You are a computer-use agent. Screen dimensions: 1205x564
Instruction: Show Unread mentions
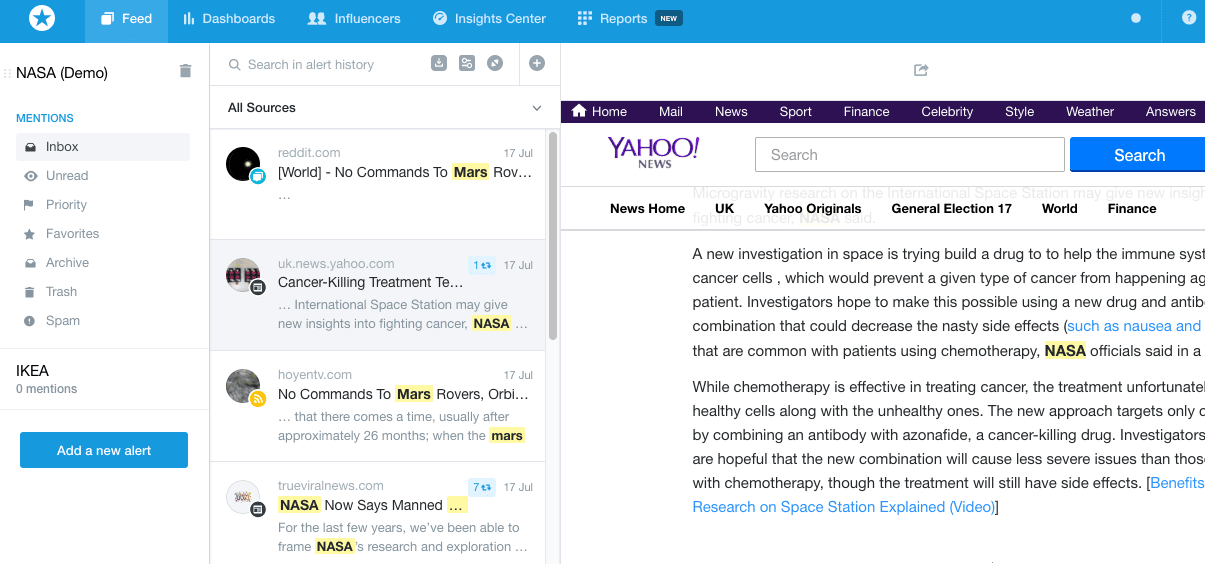(x=103, y=176)
